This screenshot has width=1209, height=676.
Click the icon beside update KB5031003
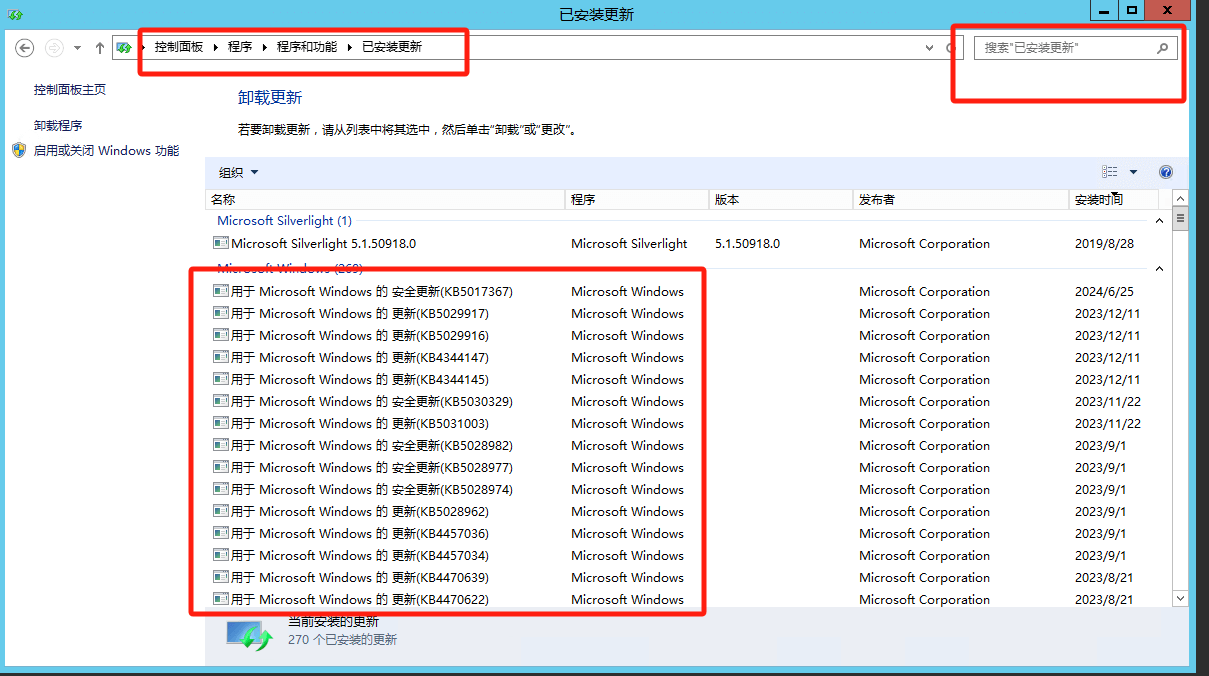pyautogui.click(x=221, y=423)
